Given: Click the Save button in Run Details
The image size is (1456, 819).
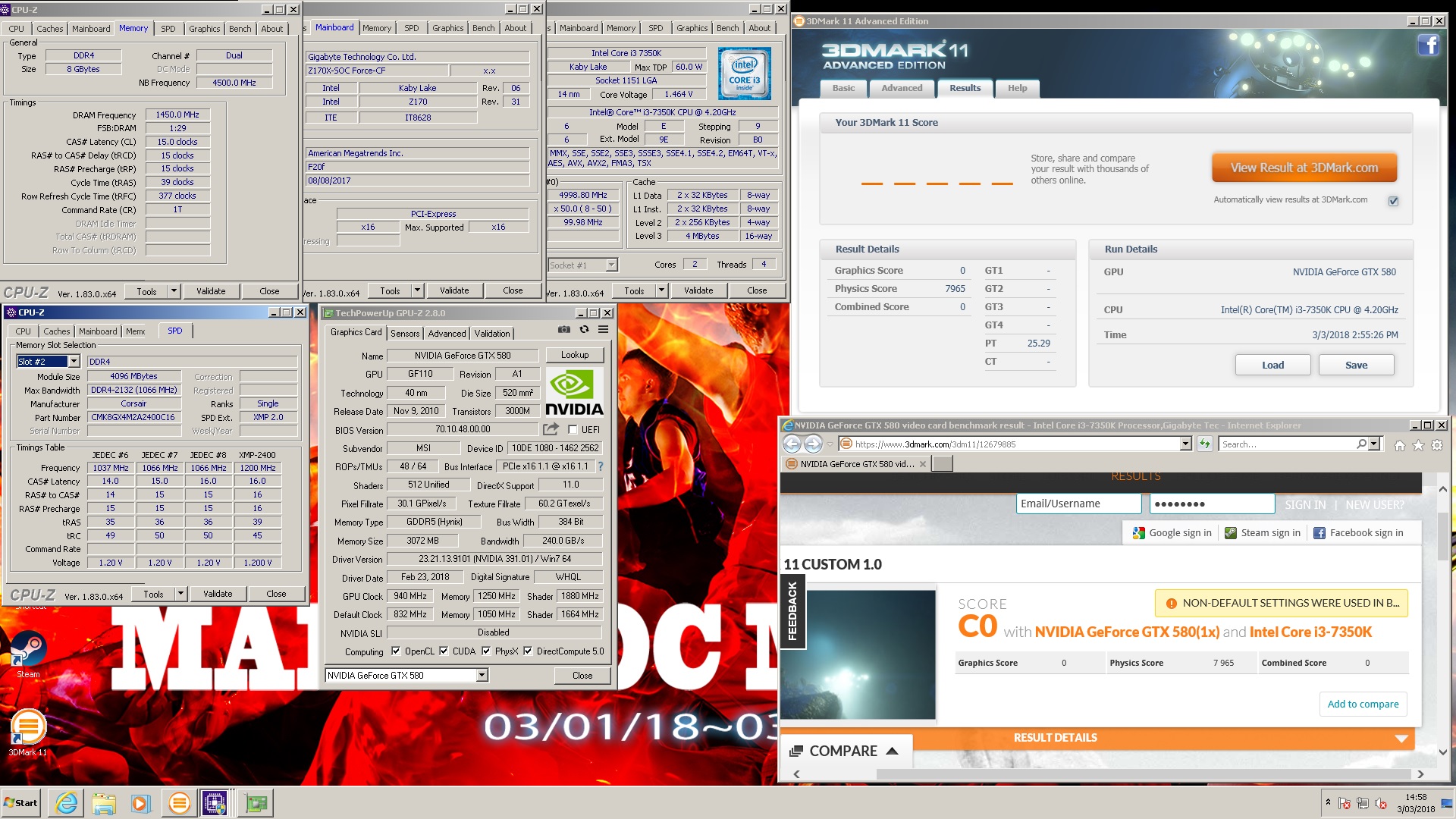Looking at the screenshot, I should [x=1356, y=365].
